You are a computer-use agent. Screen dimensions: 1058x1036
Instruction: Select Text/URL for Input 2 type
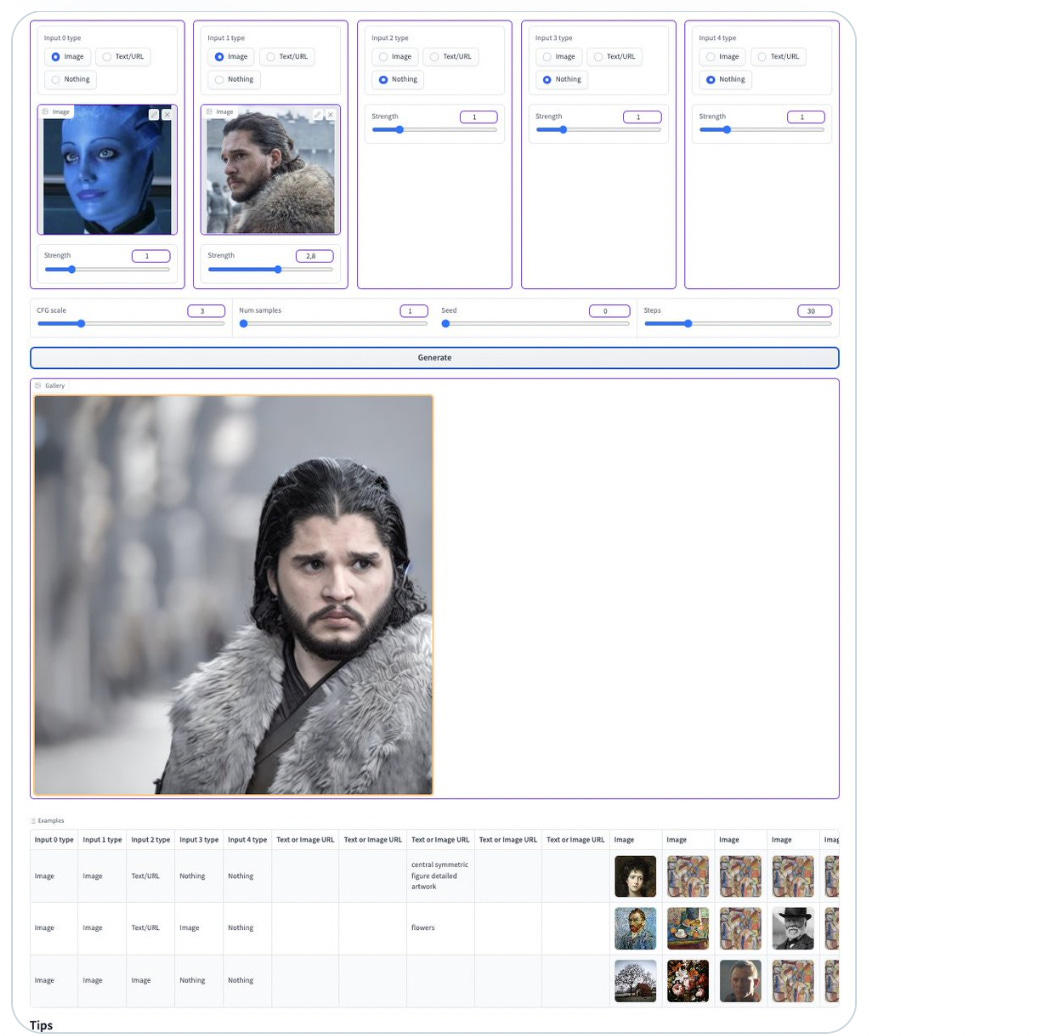click(450, 57)
